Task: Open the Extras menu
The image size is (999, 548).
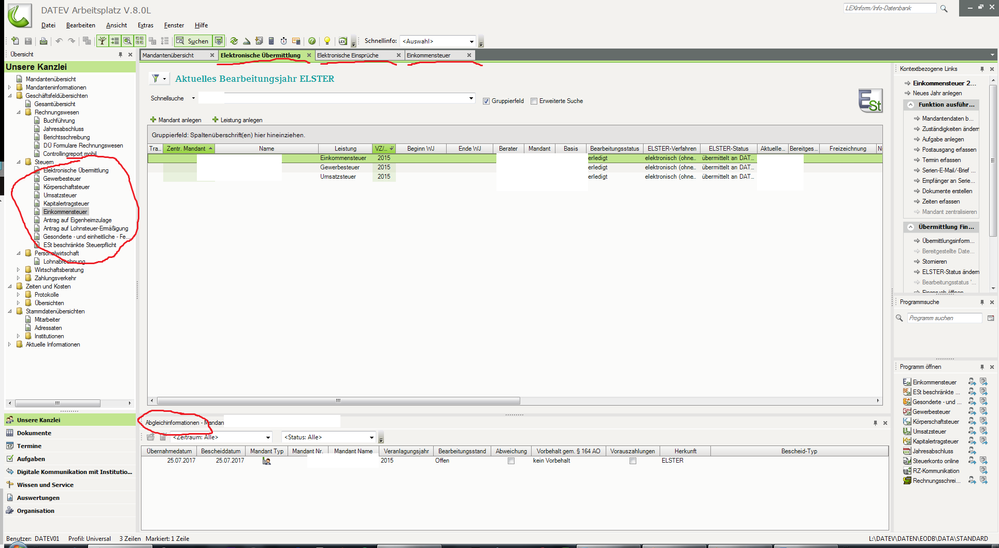Action: 146,24
